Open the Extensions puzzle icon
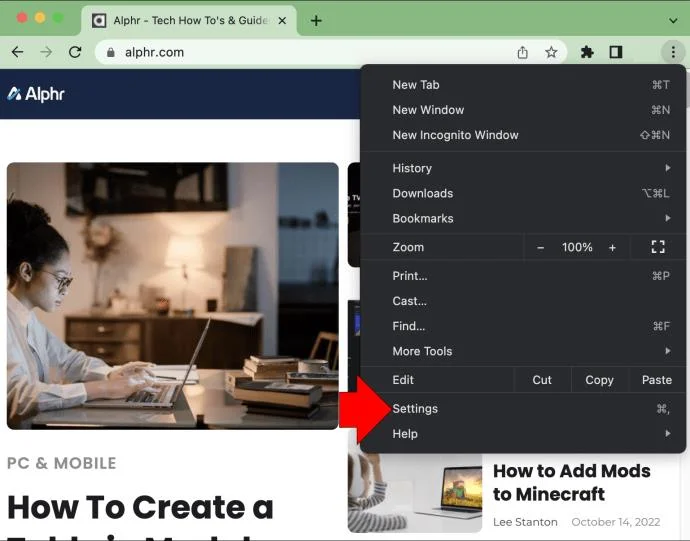Image resolution: width=690 pixels, height=541 pixels. coord(587,52)
